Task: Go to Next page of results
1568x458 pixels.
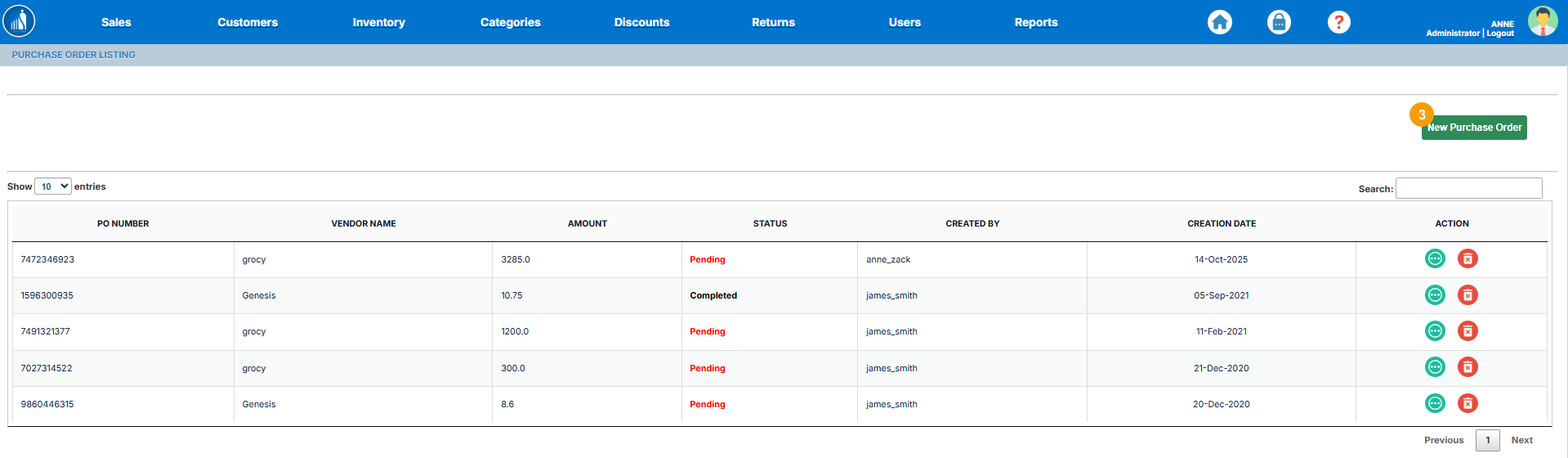Action: click(1521, 440)
